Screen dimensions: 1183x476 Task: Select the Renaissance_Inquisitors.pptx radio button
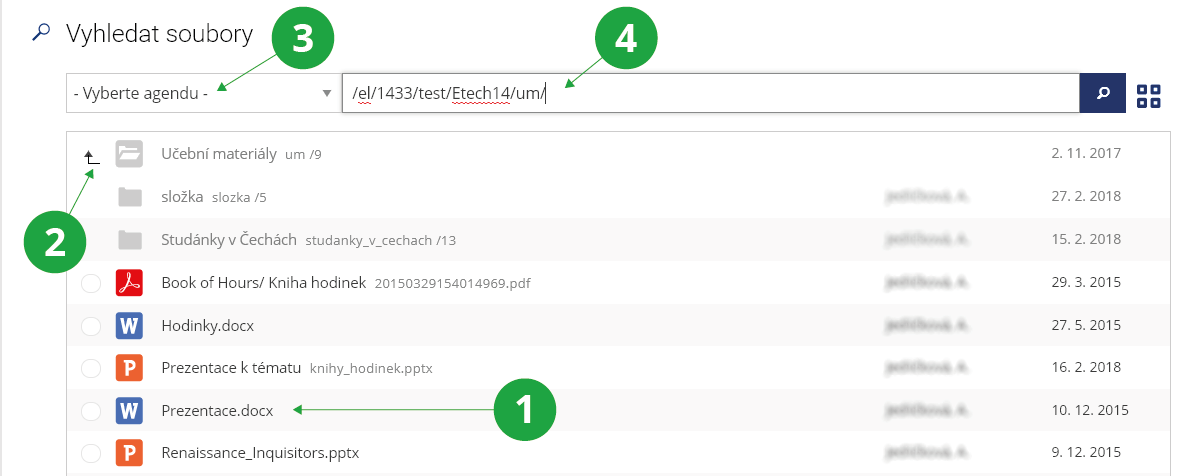[91, 453]
